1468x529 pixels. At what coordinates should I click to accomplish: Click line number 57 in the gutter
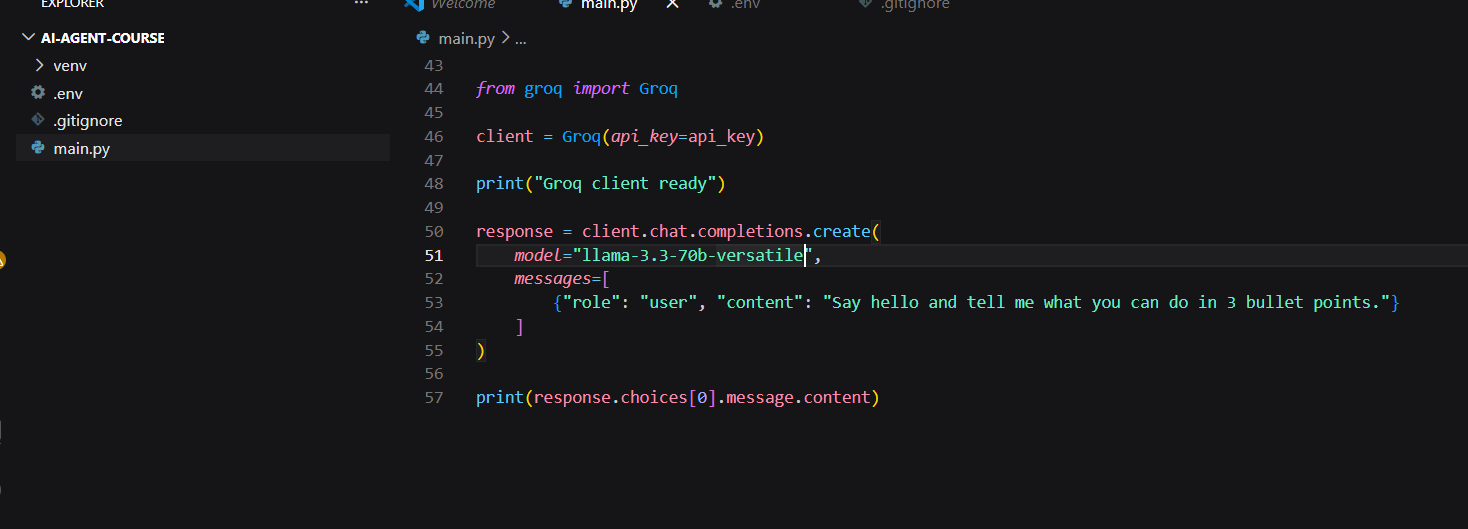433,398
